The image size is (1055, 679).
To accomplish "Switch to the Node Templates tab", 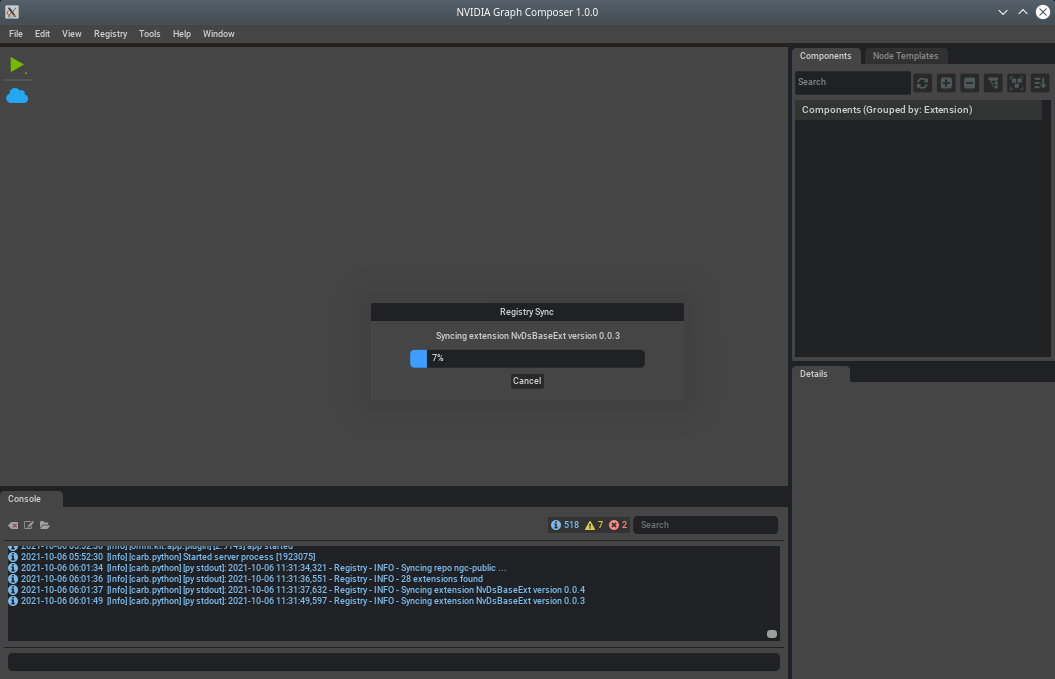I will tap(905, 56).
